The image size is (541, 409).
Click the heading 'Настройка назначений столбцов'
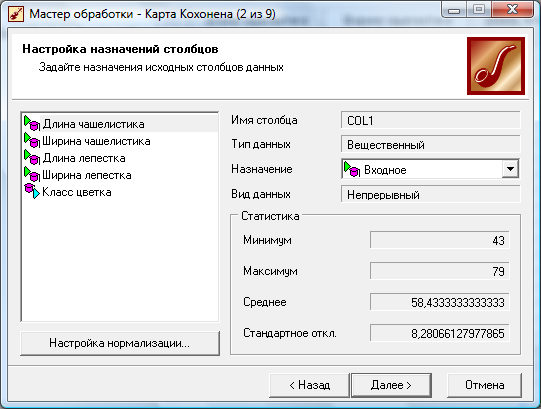pyautogui.click(x=120, y=49)
